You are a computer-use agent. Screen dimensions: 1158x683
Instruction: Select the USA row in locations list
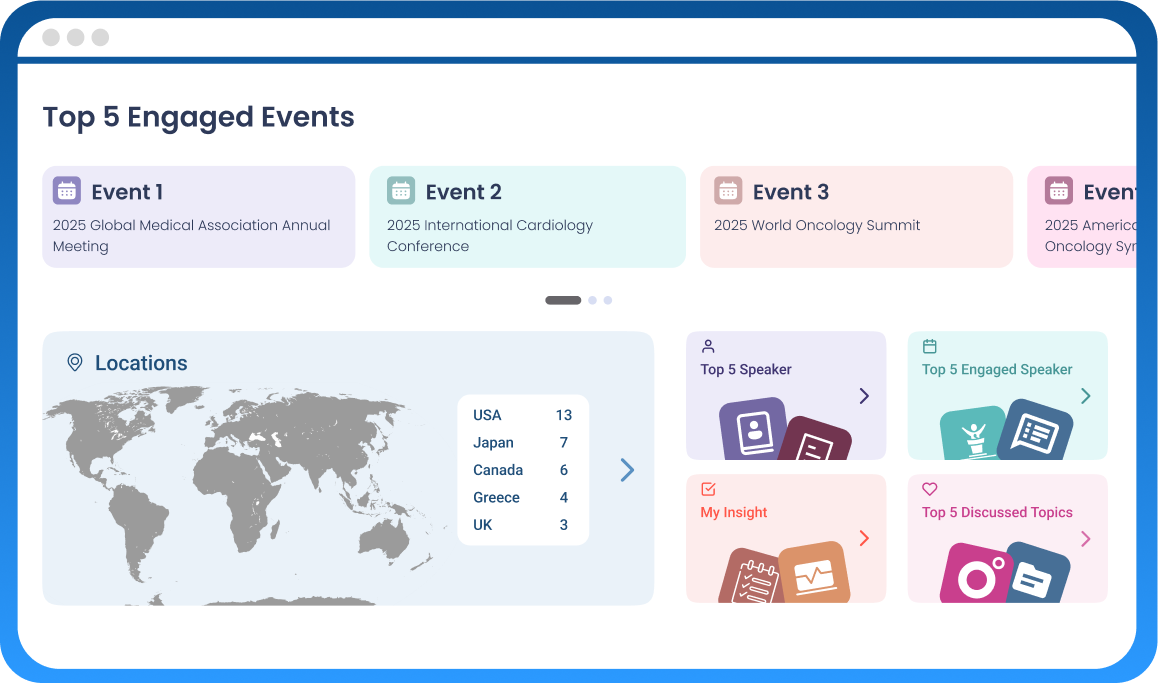[x=522, y=415]
